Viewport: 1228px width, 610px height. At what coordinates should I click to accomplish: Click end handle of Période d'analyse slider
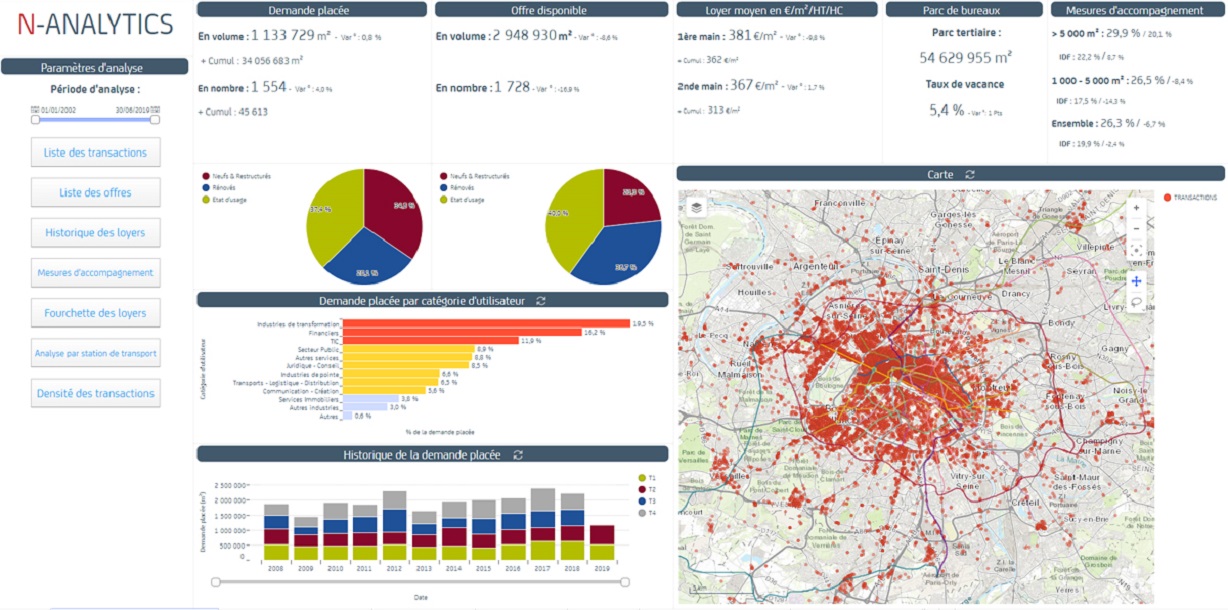tap(155, 119)
